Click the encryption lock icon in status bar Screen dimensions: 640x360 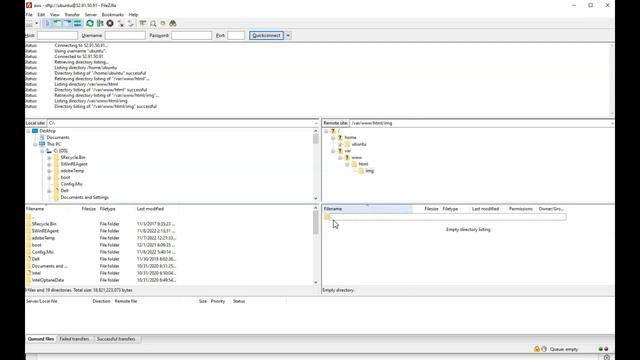coord(537,349)
